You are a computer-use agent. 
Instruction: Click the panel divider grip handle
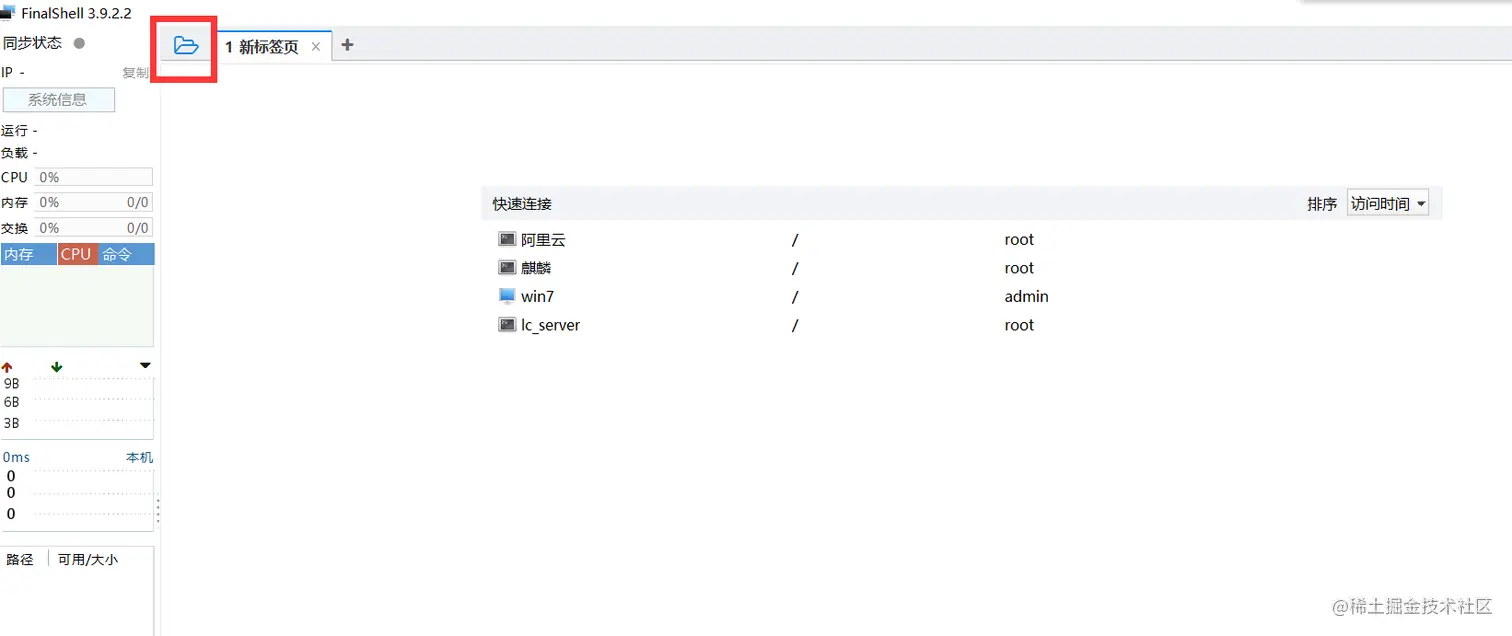(157, 512)
